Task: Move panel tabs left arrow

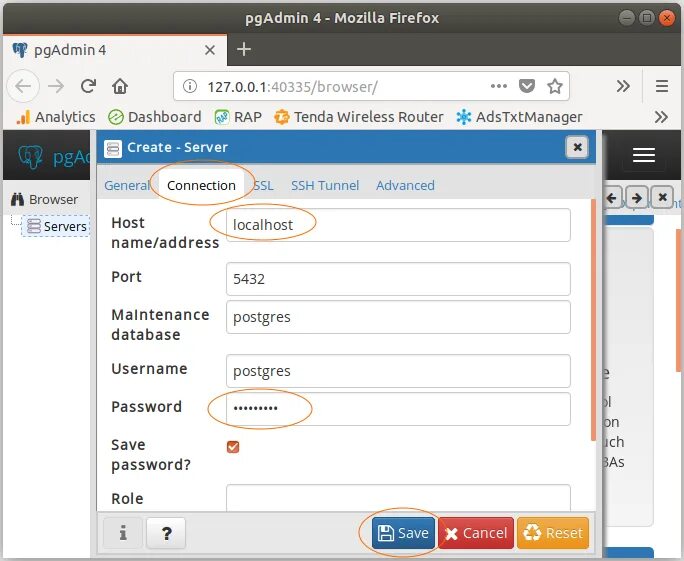Action: 612,198
